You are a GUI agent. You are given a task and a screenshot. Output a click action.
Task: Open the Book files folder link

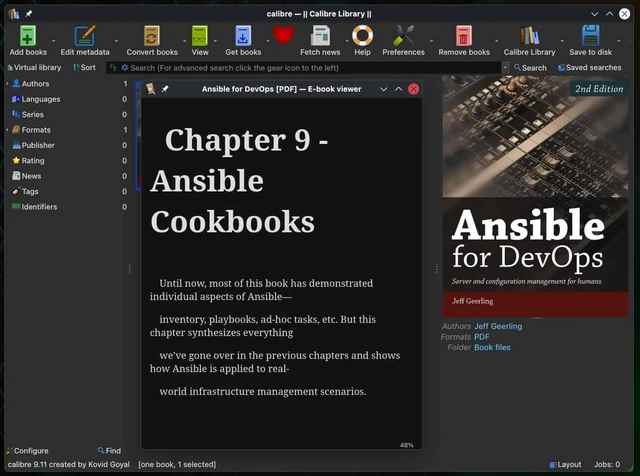pos(492,347)
